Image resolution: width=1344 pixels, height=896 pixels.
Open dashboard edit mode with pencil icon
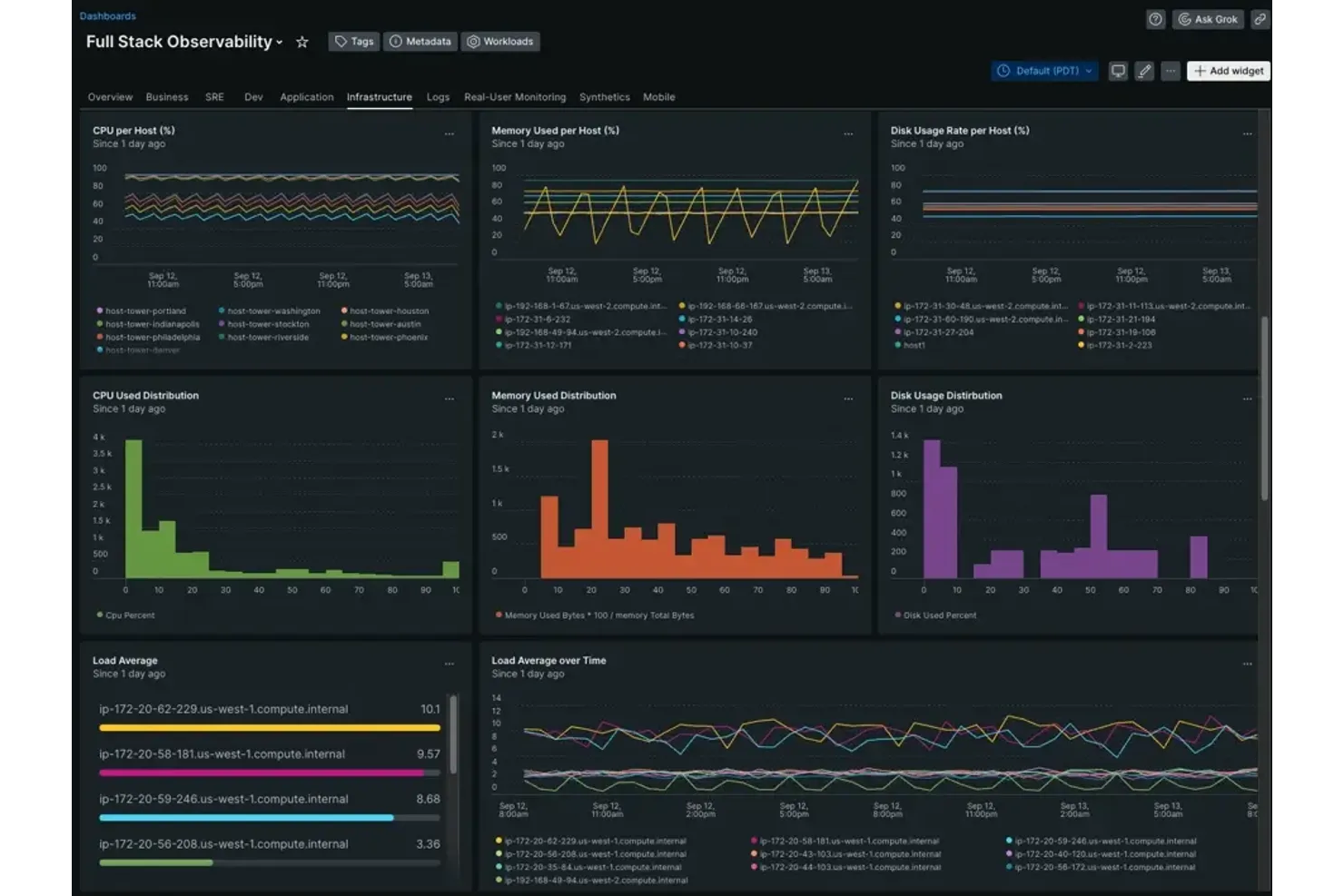coord(1143,70)
